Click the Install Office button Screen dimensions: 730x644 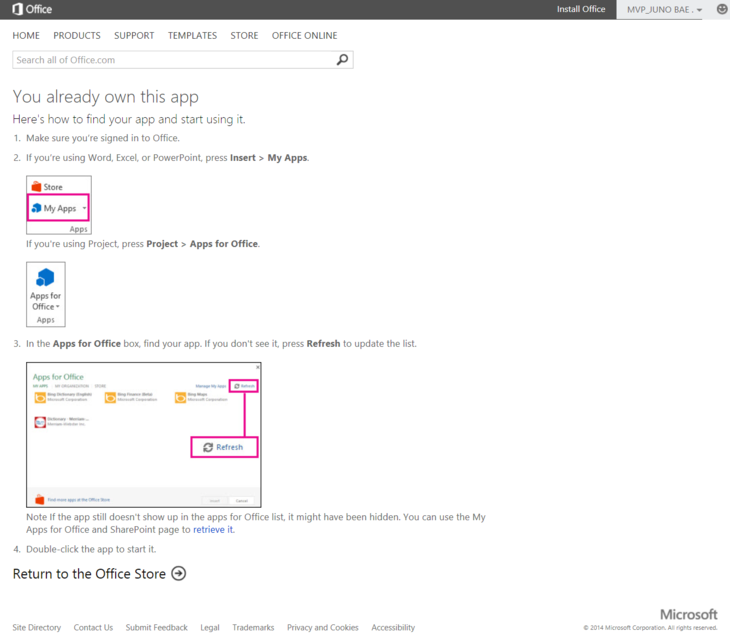coord(581,9)
